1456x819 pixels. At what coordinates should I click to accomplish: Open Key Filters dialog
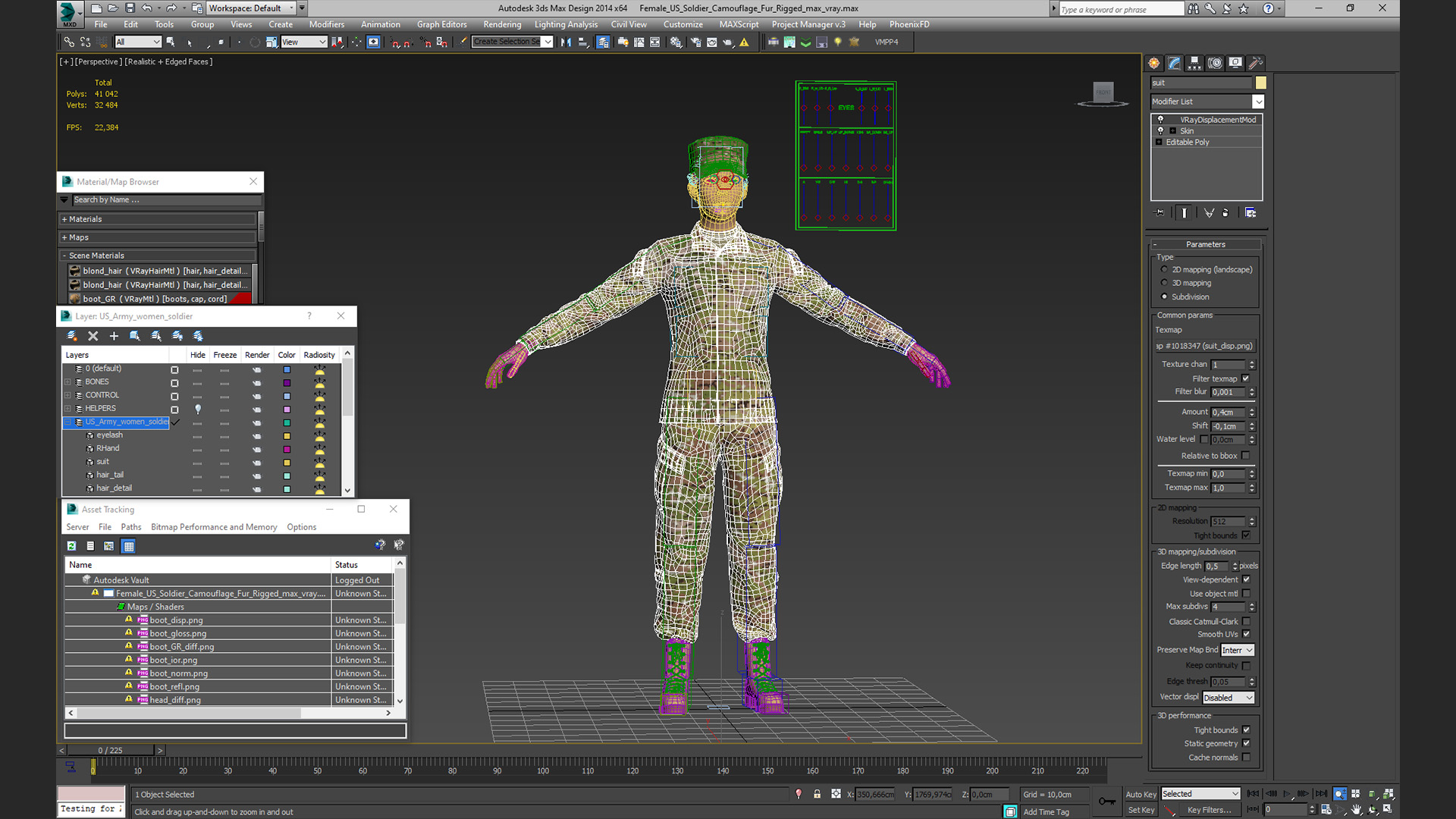coord(1209,810)
